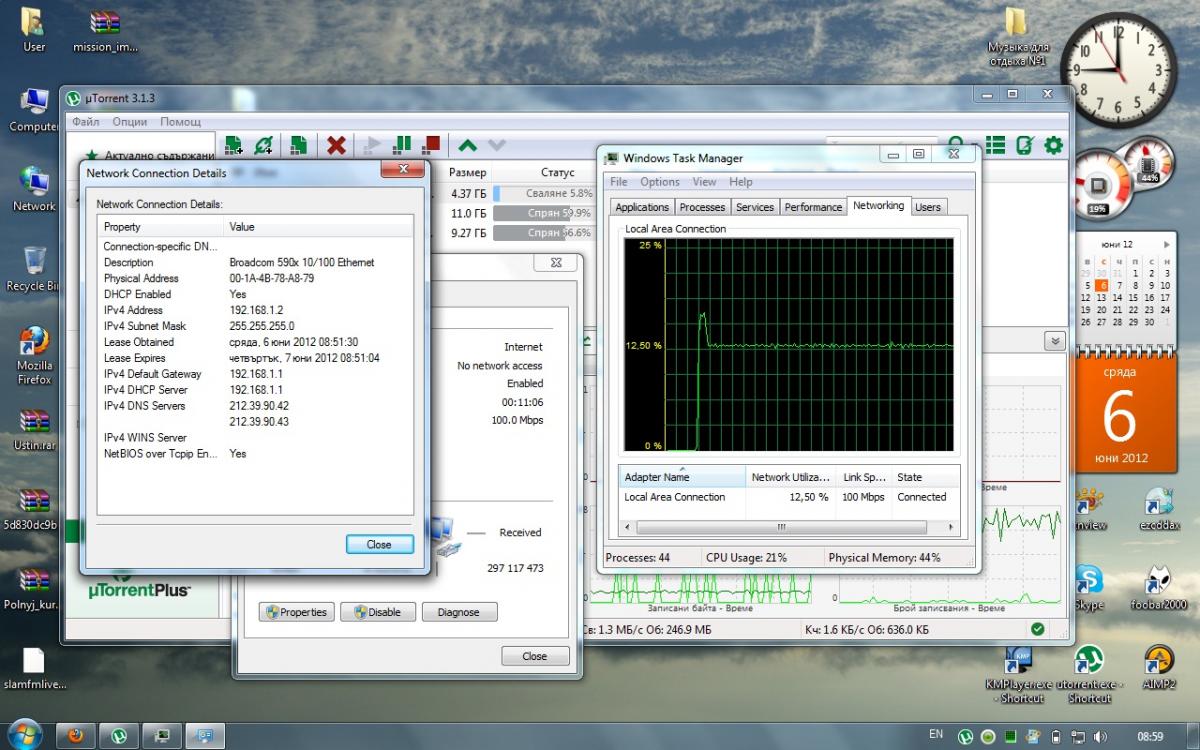
Task: Click uTorrent button in the taskbar
Action: (x=118, y=736)
